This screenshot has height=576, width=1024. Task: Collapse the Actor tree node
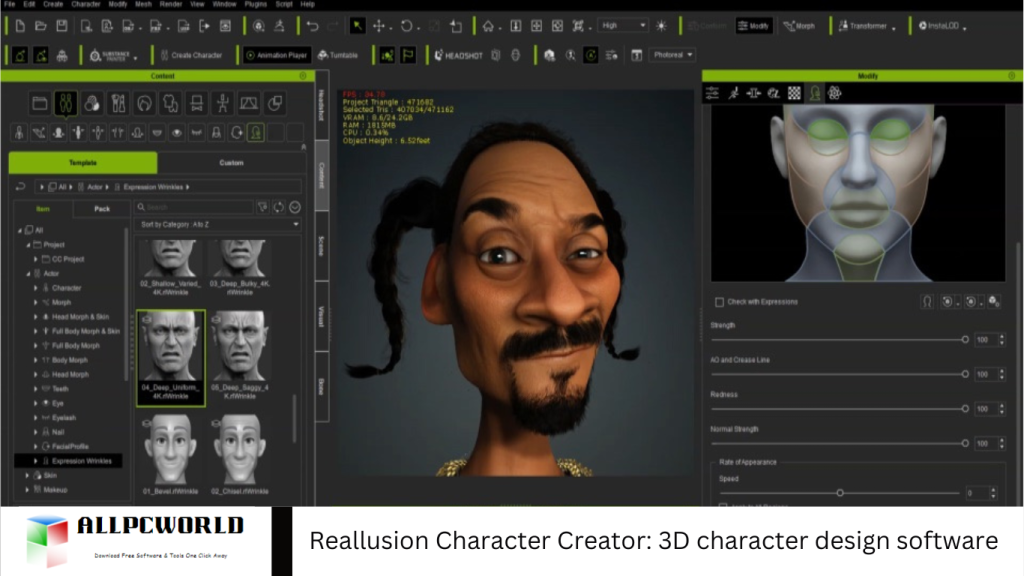(x=27, y=274)
